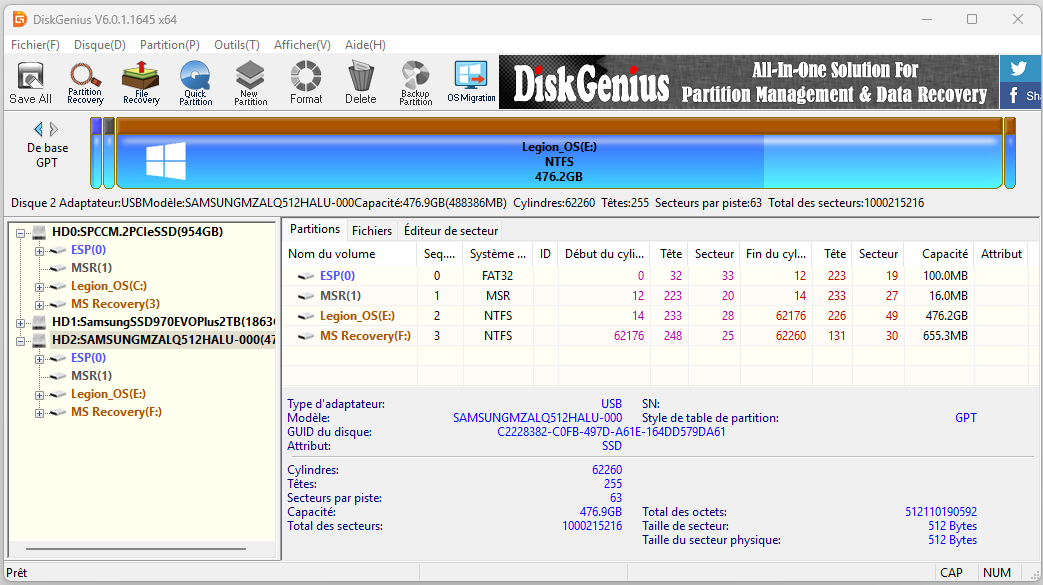
Task: Launch Partition Recovery from the toolbar
Action: (x=85, y=83)
